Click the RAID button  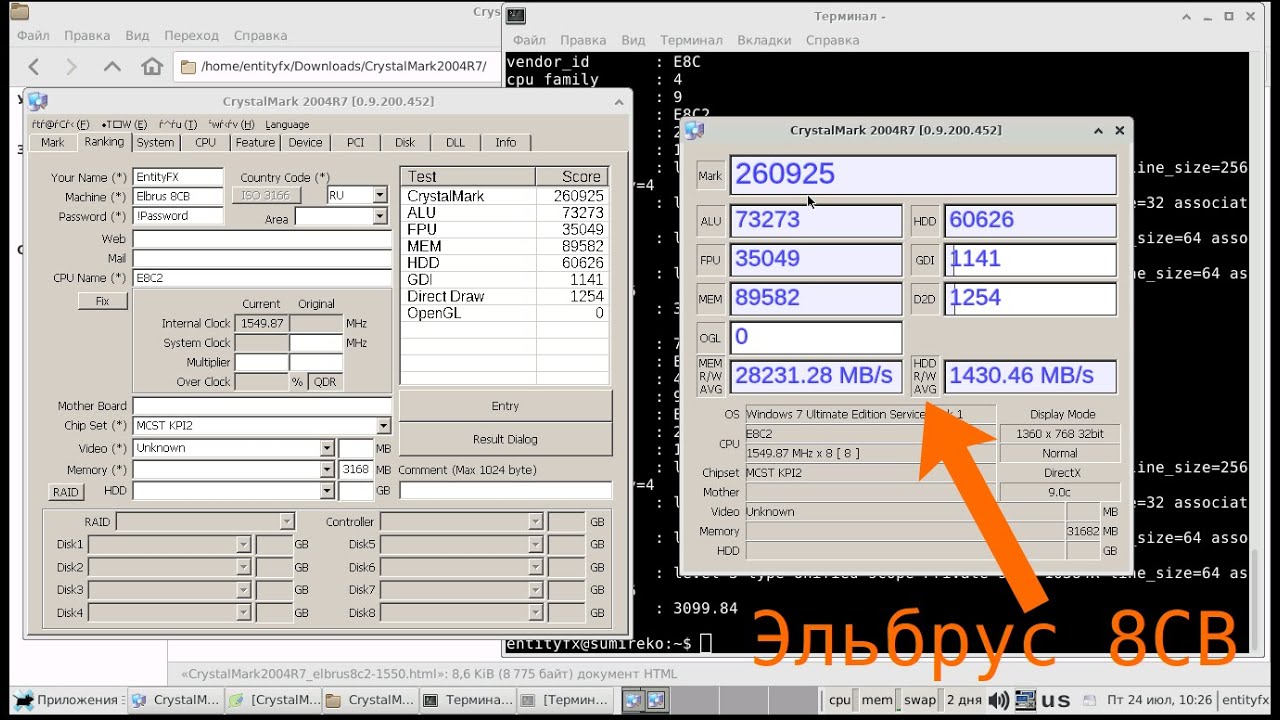pos(66,492)
